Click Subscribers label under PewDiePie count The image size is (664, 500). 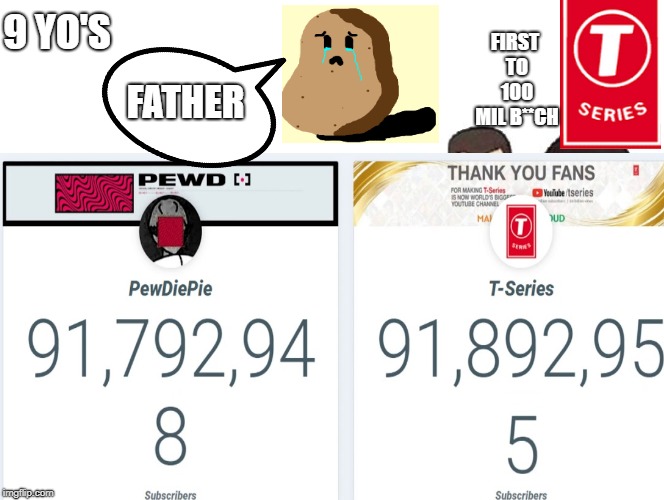click(171, 495)
